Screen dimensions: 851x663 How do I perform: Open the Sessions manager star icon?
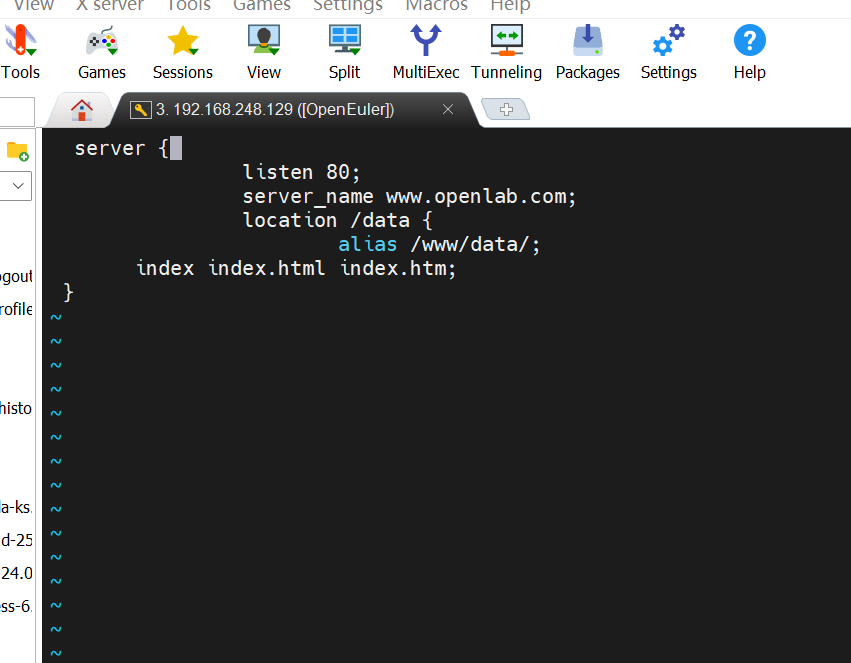182,42
